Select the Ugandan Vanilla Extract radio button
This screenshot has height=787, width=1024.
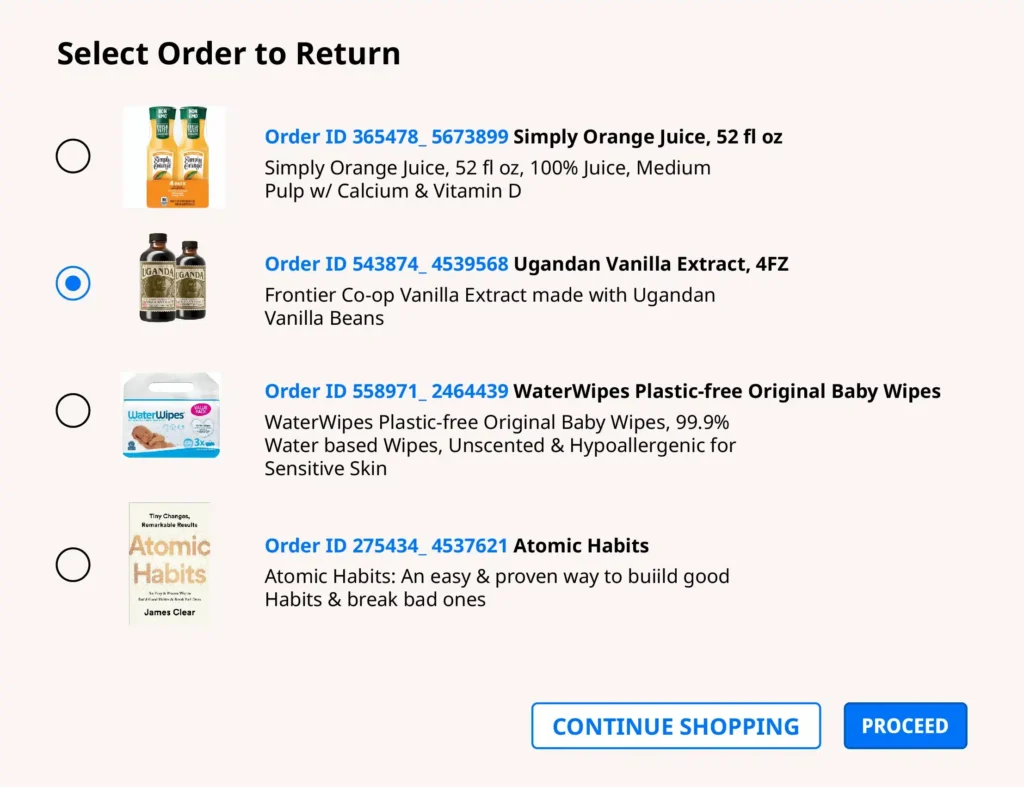73,283
